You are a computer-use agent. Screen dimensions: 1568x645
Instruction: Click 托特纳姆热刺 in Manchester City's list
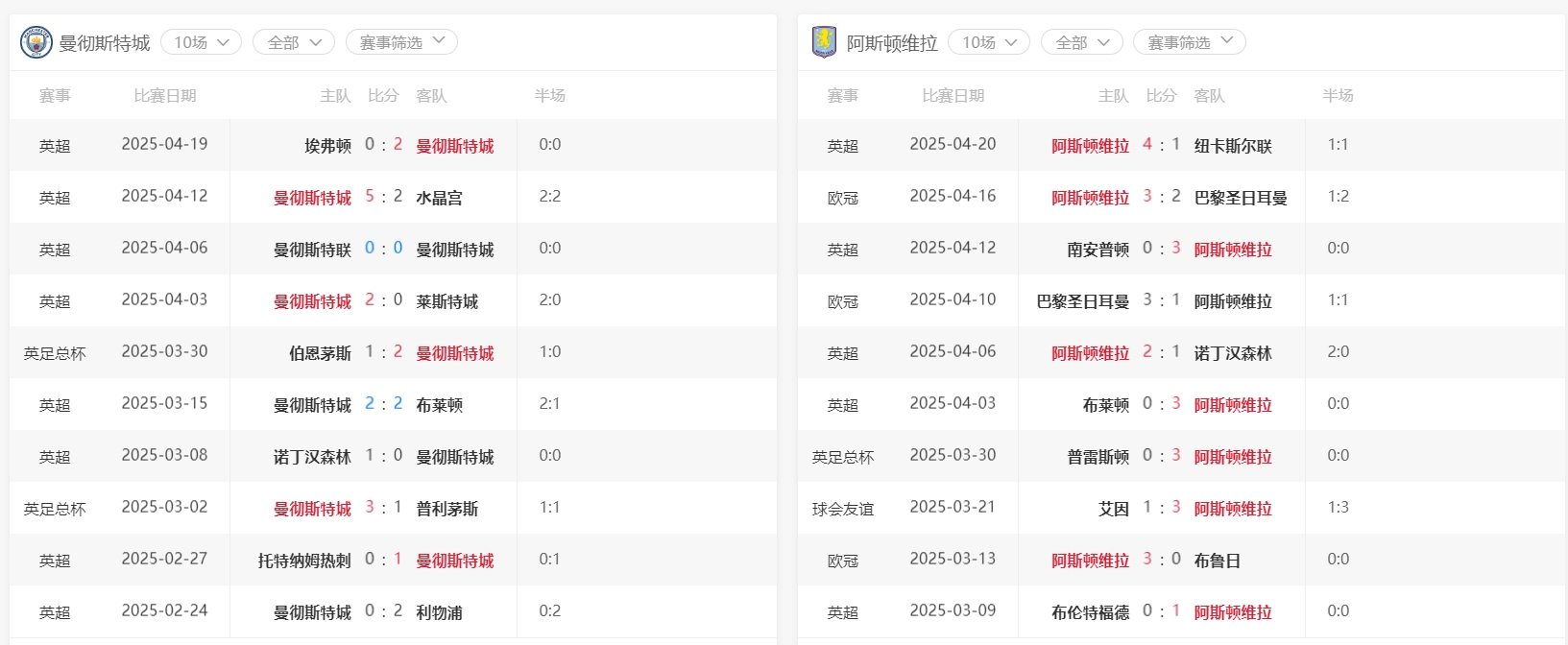[304, 561]
